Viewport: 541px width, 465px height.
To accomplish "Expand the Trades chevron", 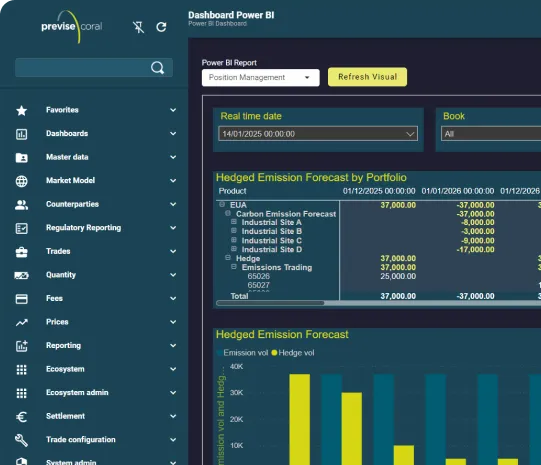I will tap(173, 251).
